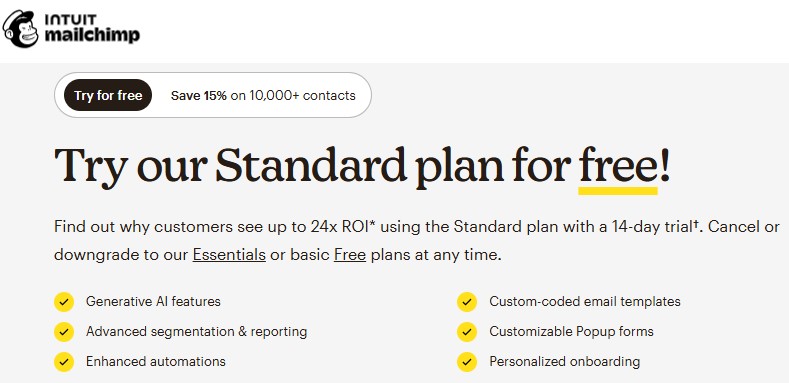Select the Personalized onboarding label
Image resolution: width=789 pixels, height=383 pixels.
coord(565,361)
